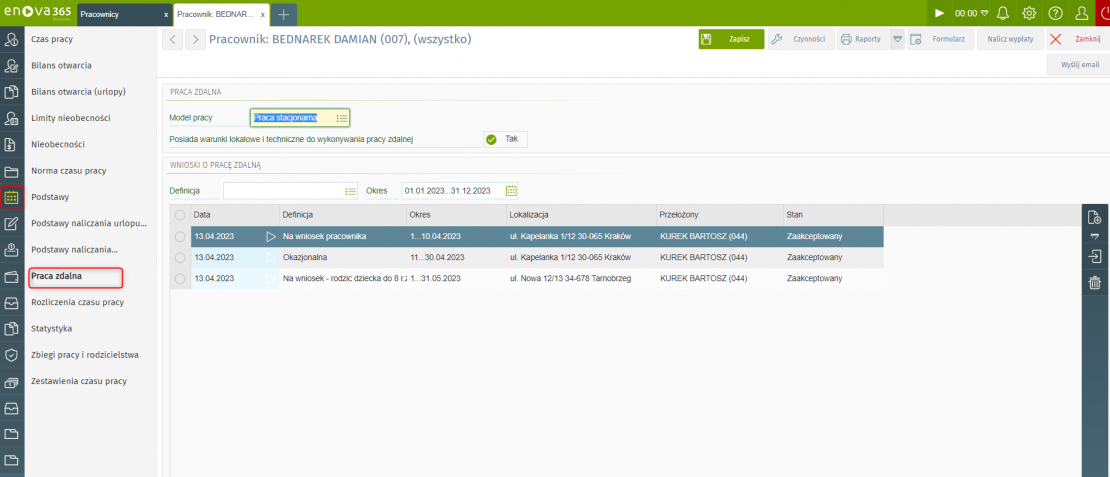The height and width of the screenshot is (477, 1110).
Task: Click the trash delete icon on right panel
Action: [1094, 284]
